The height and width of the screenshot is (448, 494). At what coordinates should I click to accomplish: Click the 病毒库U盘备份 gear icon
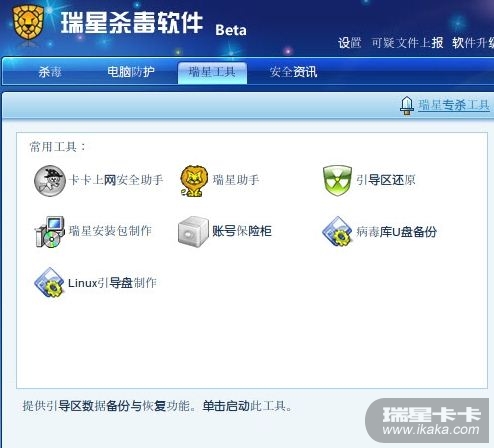(337, 231)
